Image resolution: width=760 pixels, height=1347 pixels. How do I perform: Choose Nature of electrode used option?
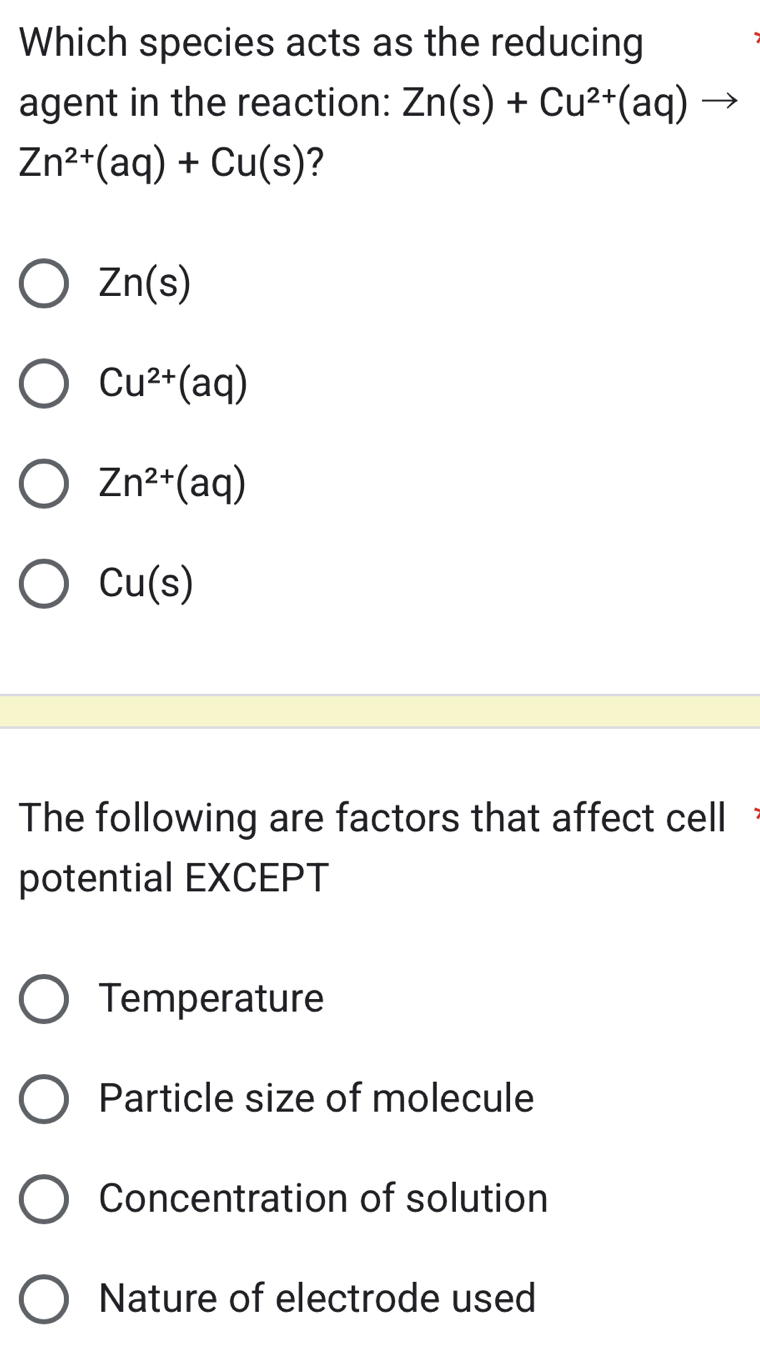click(x=42, y=1299)
